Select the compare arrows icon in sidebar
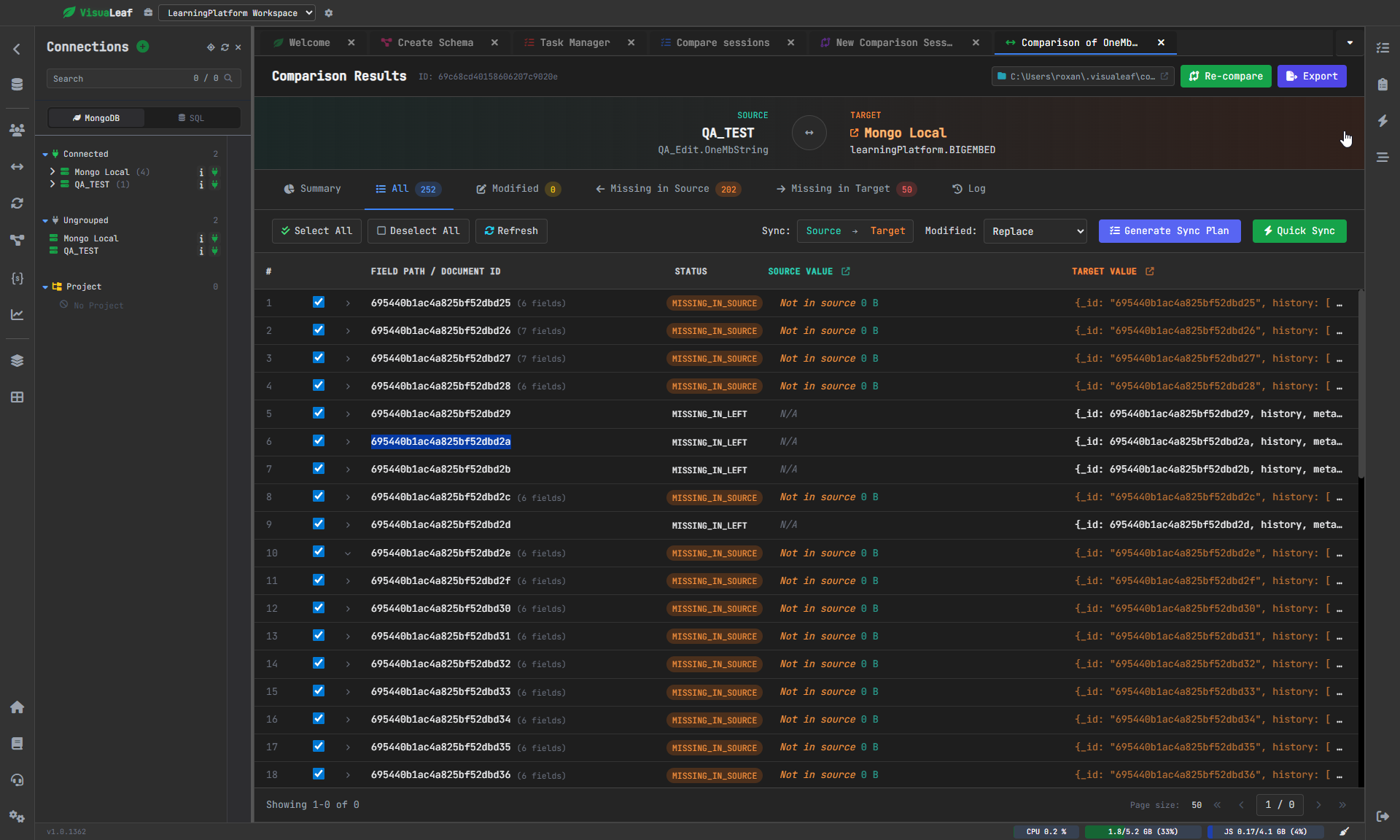Image resolution: width=1400 pixels, height=840 pixels. click(17, 166)
